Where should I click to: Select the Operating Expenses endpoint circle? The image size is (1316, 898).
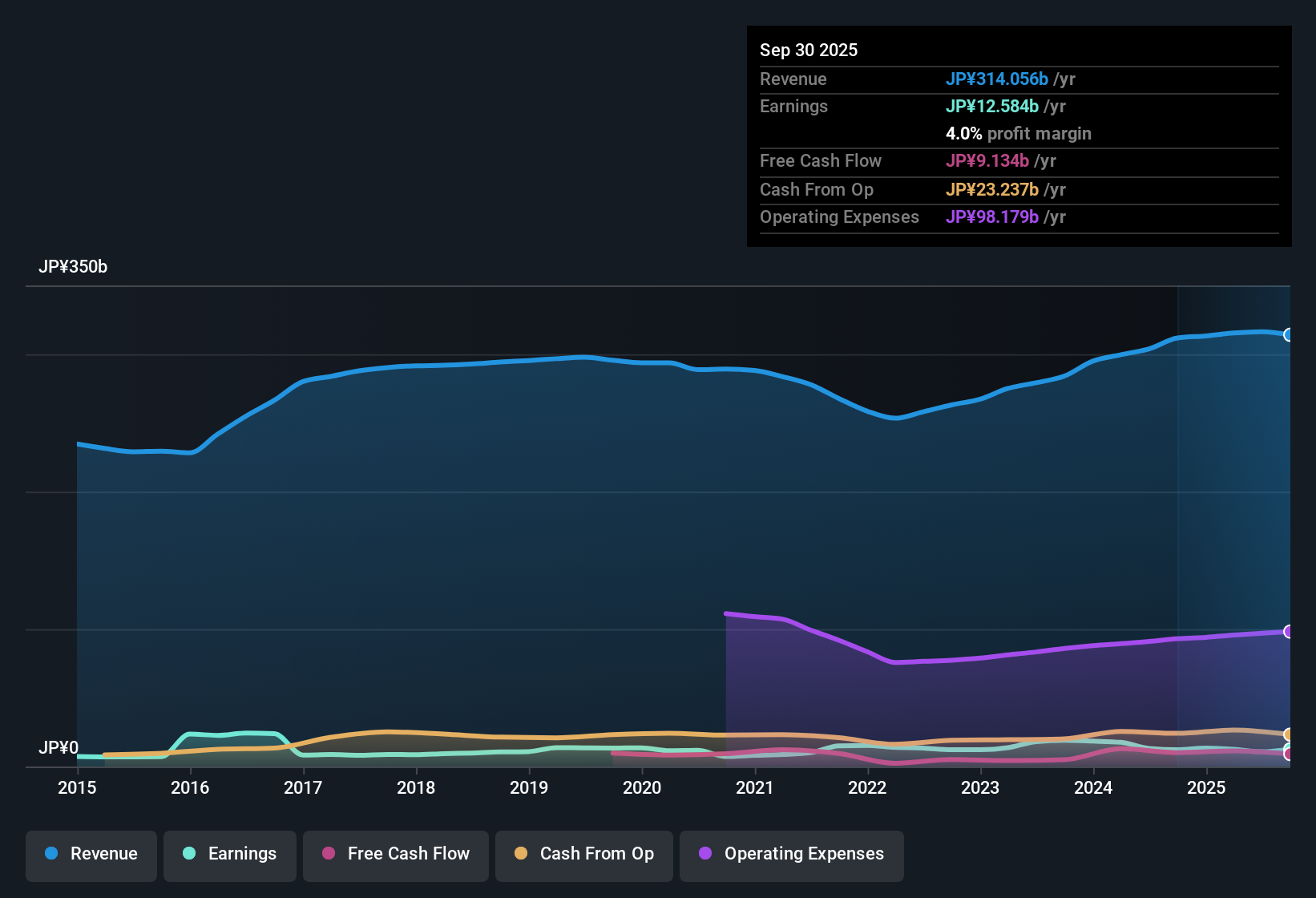point(1288,632)
